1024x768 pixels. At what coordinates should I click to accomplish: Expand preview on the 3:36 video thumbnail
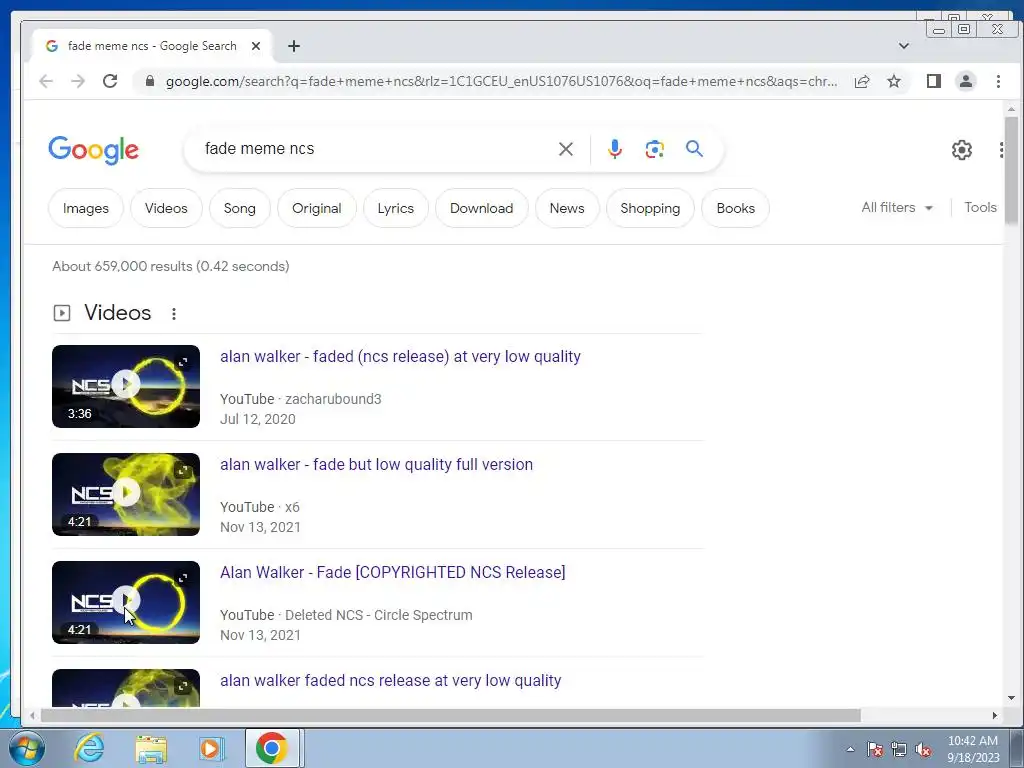[x=183, y=362]
